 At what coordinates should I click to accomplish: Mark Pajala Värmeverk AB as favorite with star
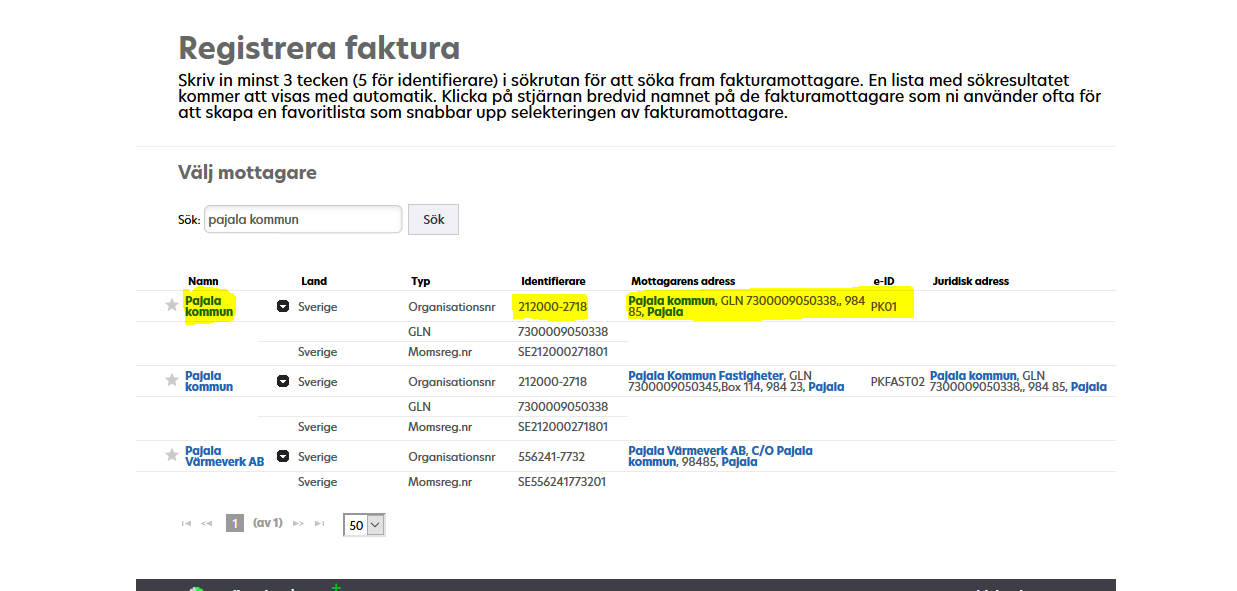172,455
